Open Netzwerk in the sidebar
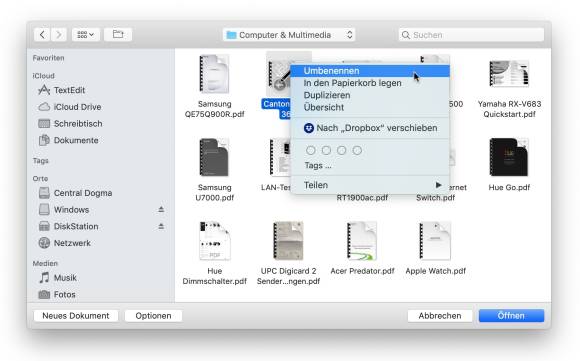Viewport: 580px width, 361px height. (x=65, y=243)
